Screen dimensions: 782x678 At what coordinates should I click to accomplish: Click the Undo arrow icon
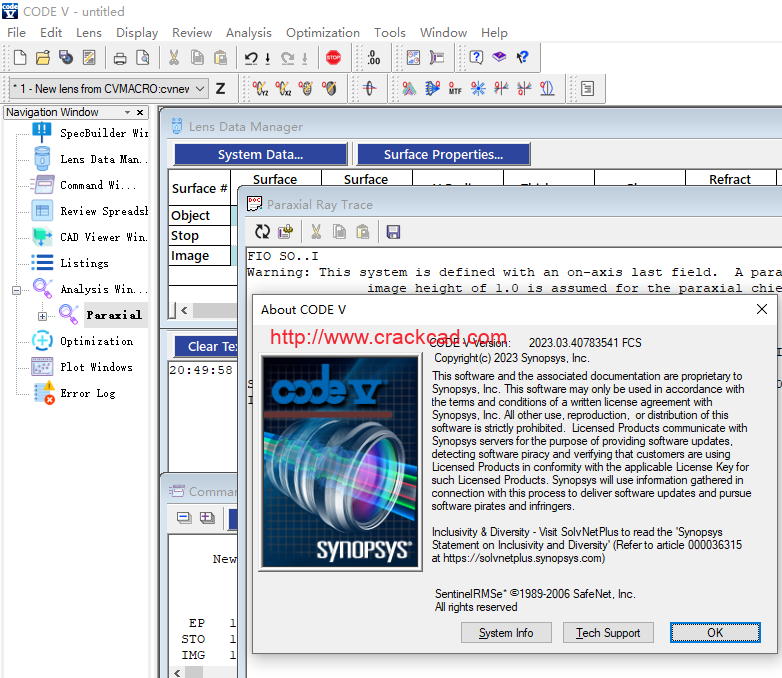pyautogui.click(x=251, y=58)
